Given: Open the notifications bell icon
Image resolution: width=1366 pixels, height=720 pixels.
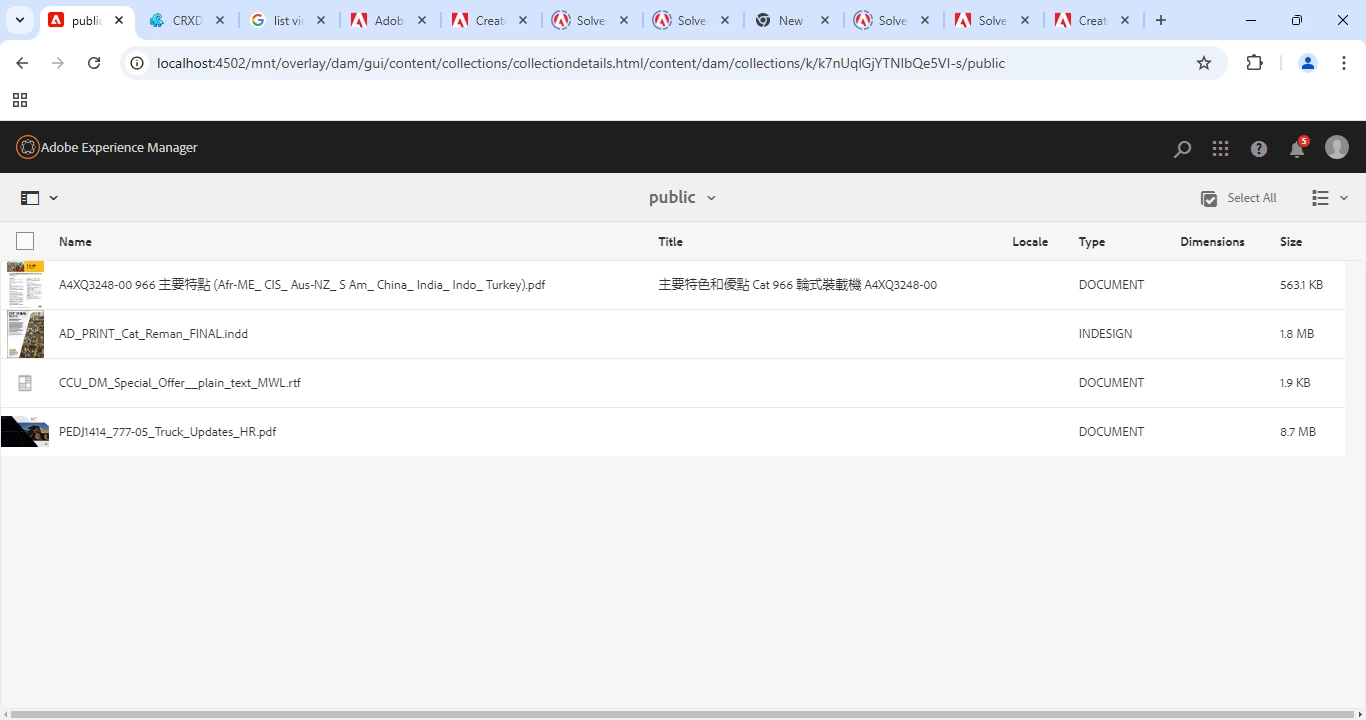Looking at the screenshot, I should 1297,149.
